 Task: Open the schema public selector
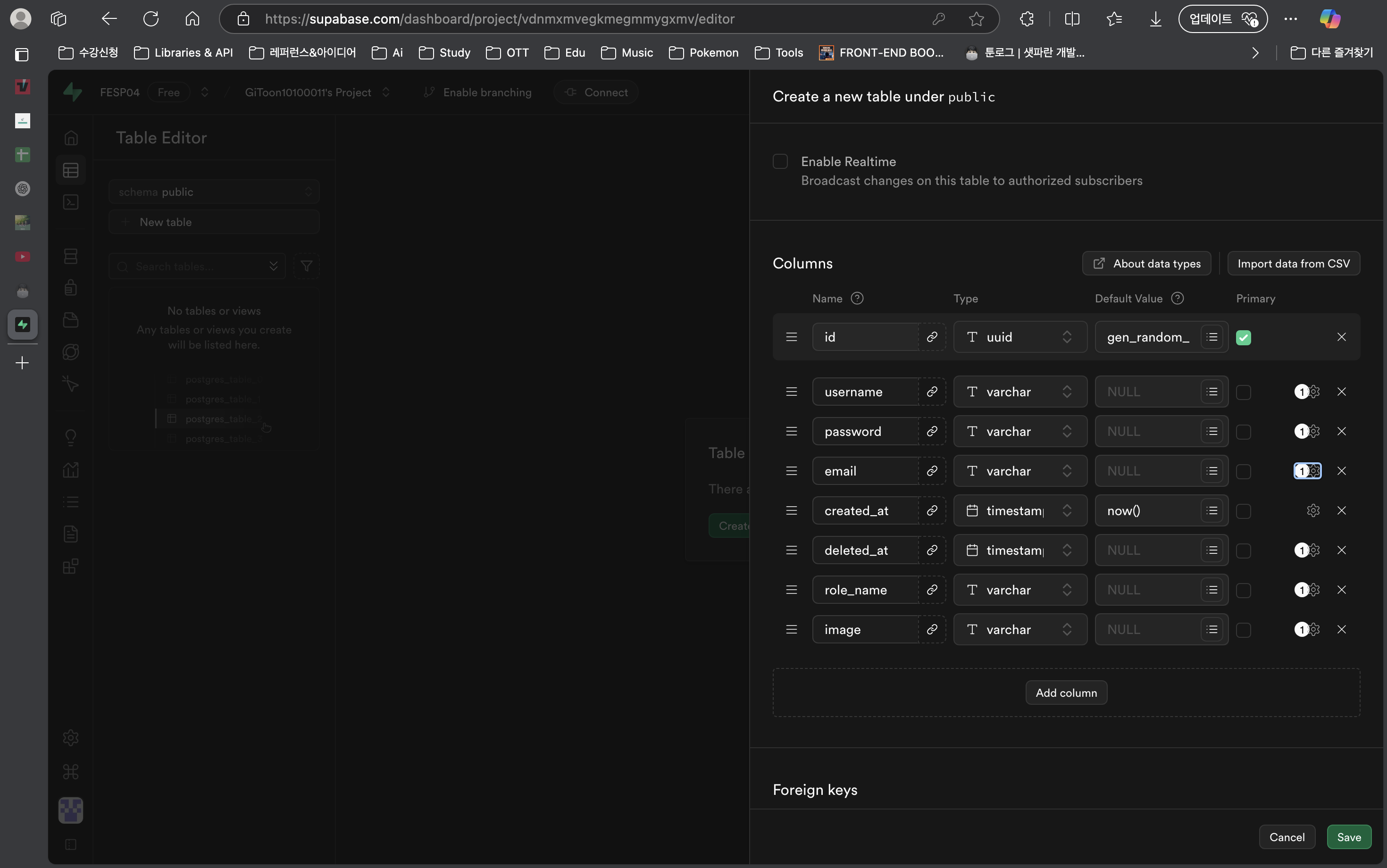(x=214, y=192)
